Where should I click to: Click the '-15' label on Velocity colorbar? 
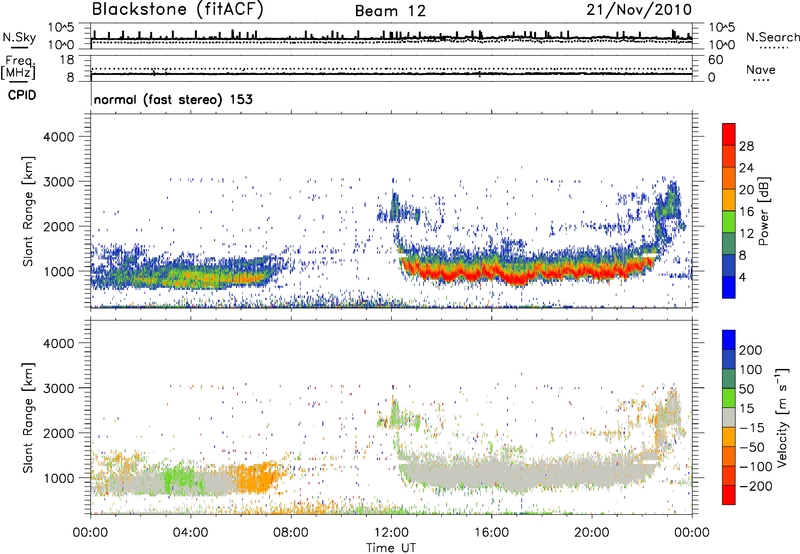[752, 428]
